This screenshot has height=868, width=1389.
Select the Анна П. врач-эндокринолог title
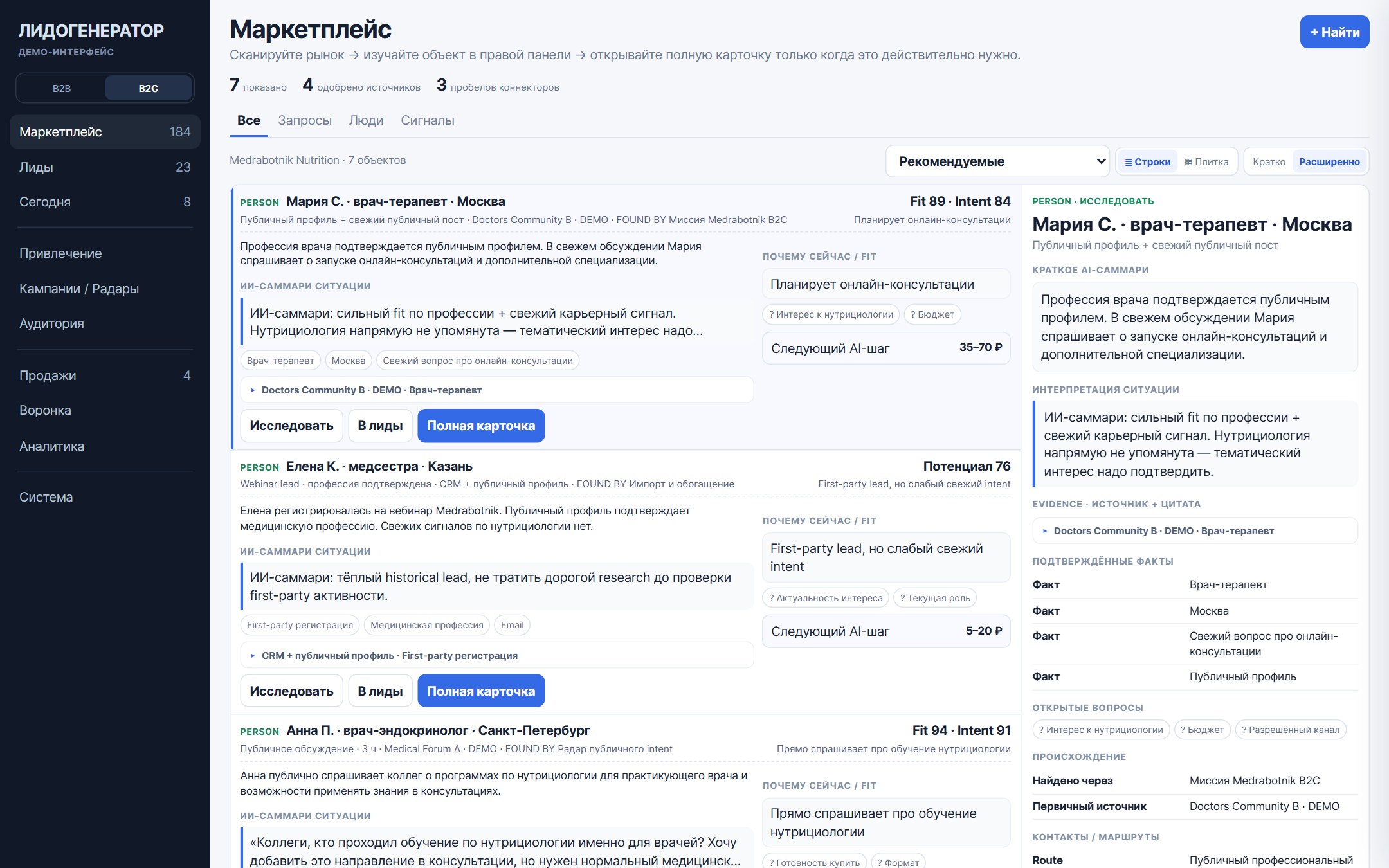coord(438,730)
